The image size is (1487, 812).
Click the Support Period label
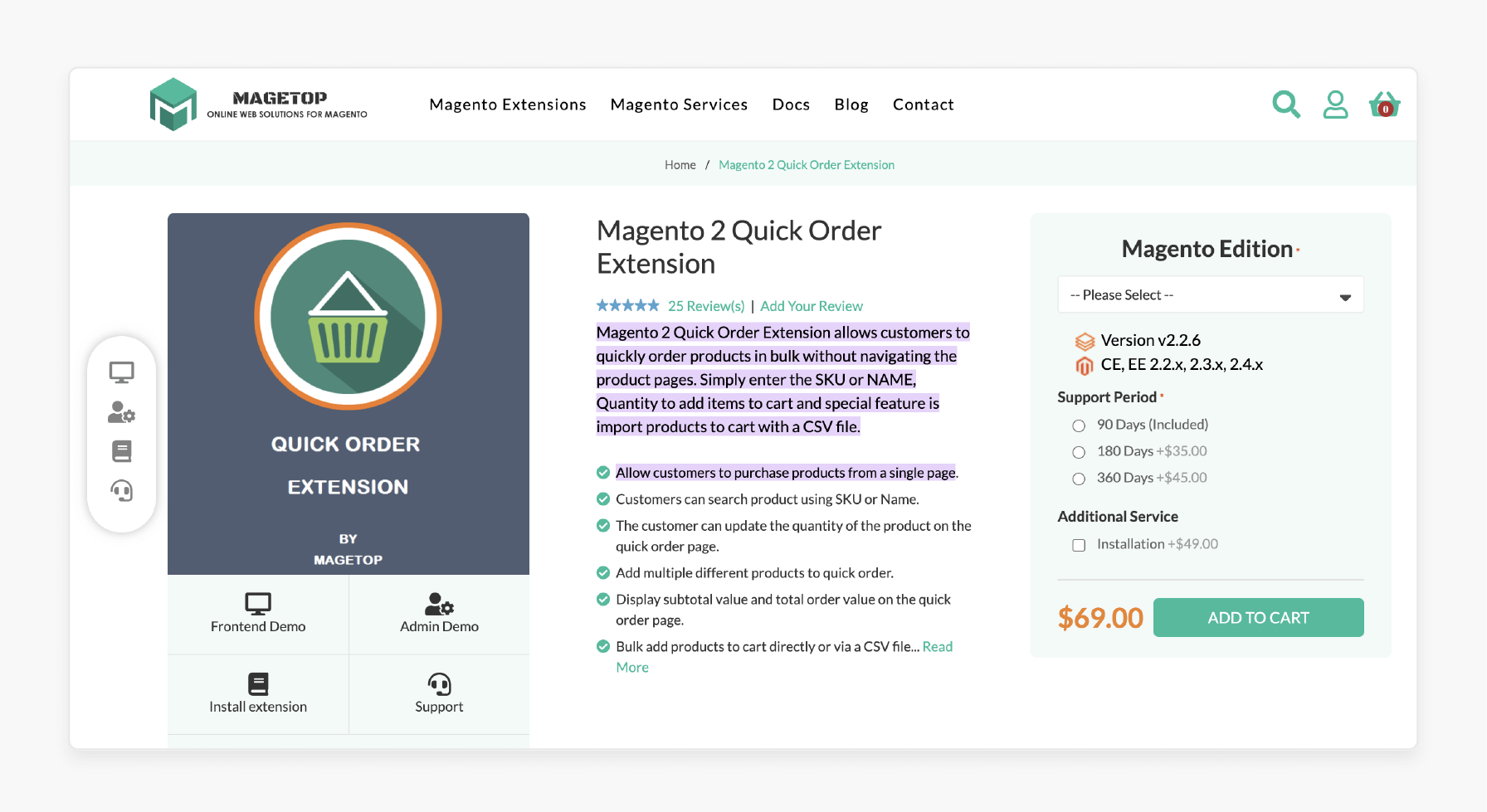[x=1107, y=397]
